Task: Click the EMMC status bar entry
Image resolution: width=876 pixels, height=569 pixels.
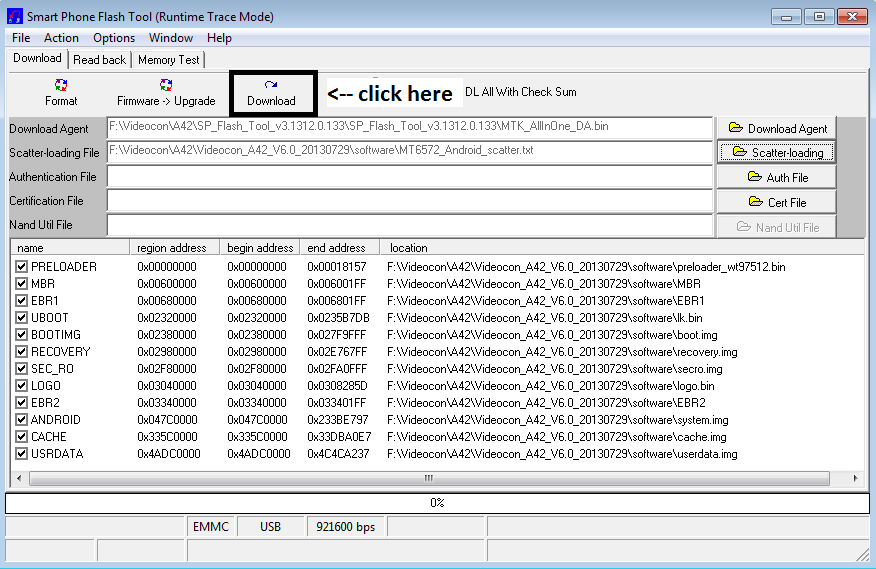Action: click(211, 527)
